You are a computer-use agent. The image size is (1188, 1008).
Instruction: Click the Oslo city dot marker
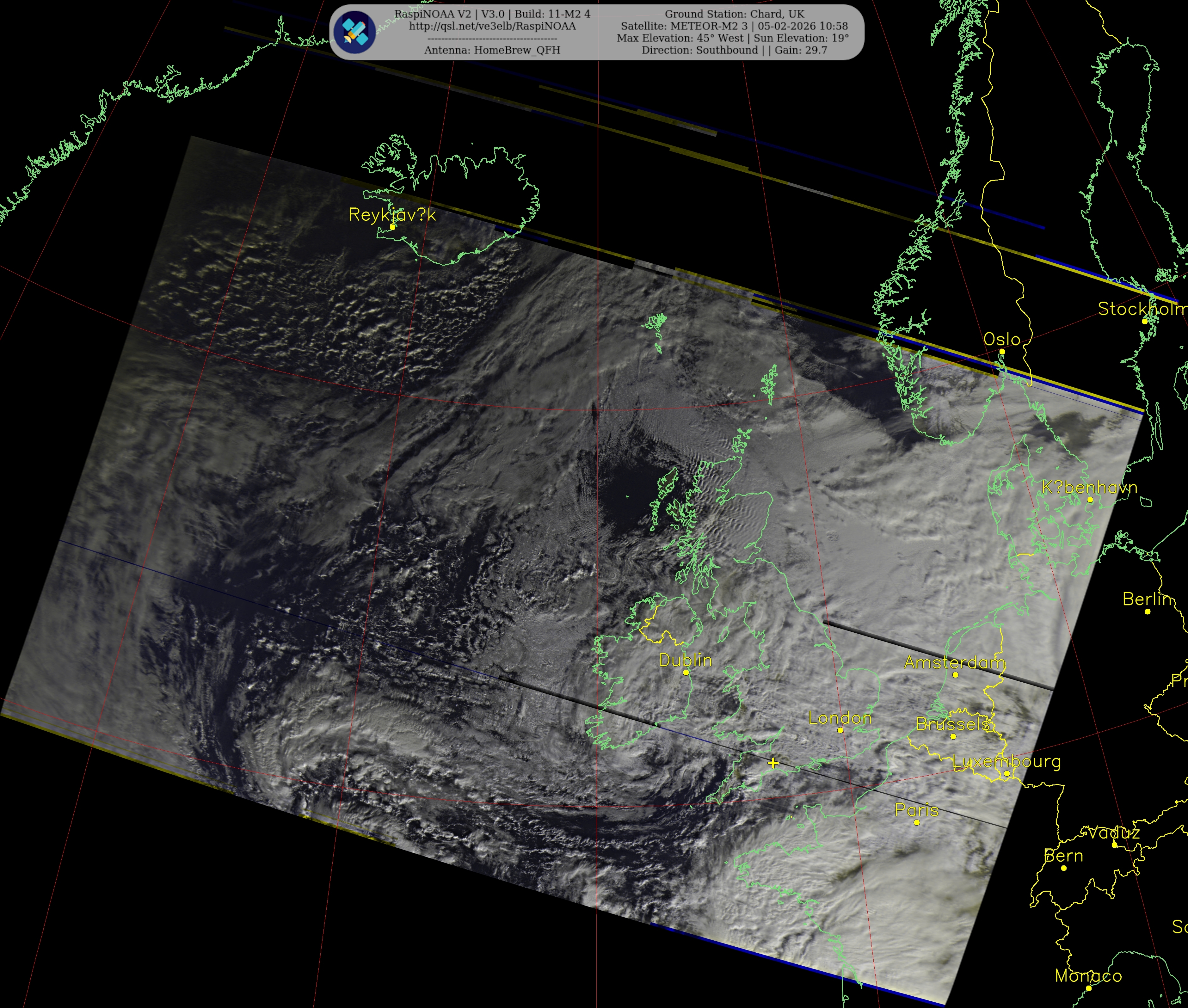pos(1002,351)
